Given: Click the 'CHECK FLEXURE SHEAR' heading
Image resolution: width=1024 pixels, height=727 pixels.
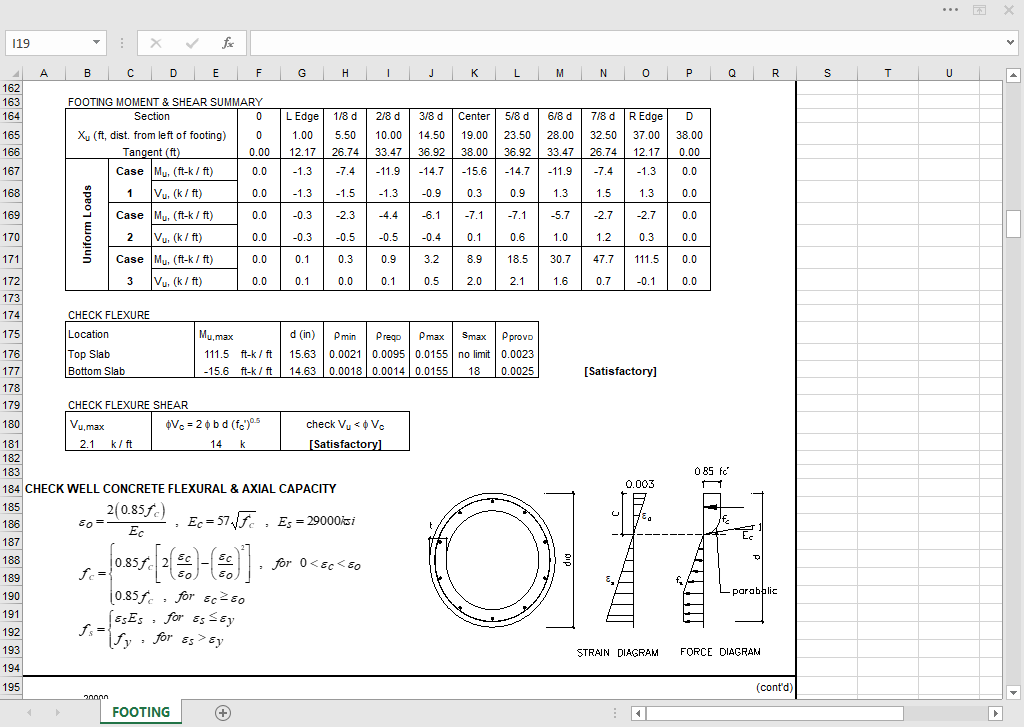Looking at the screenshot, I should point(128,405).
